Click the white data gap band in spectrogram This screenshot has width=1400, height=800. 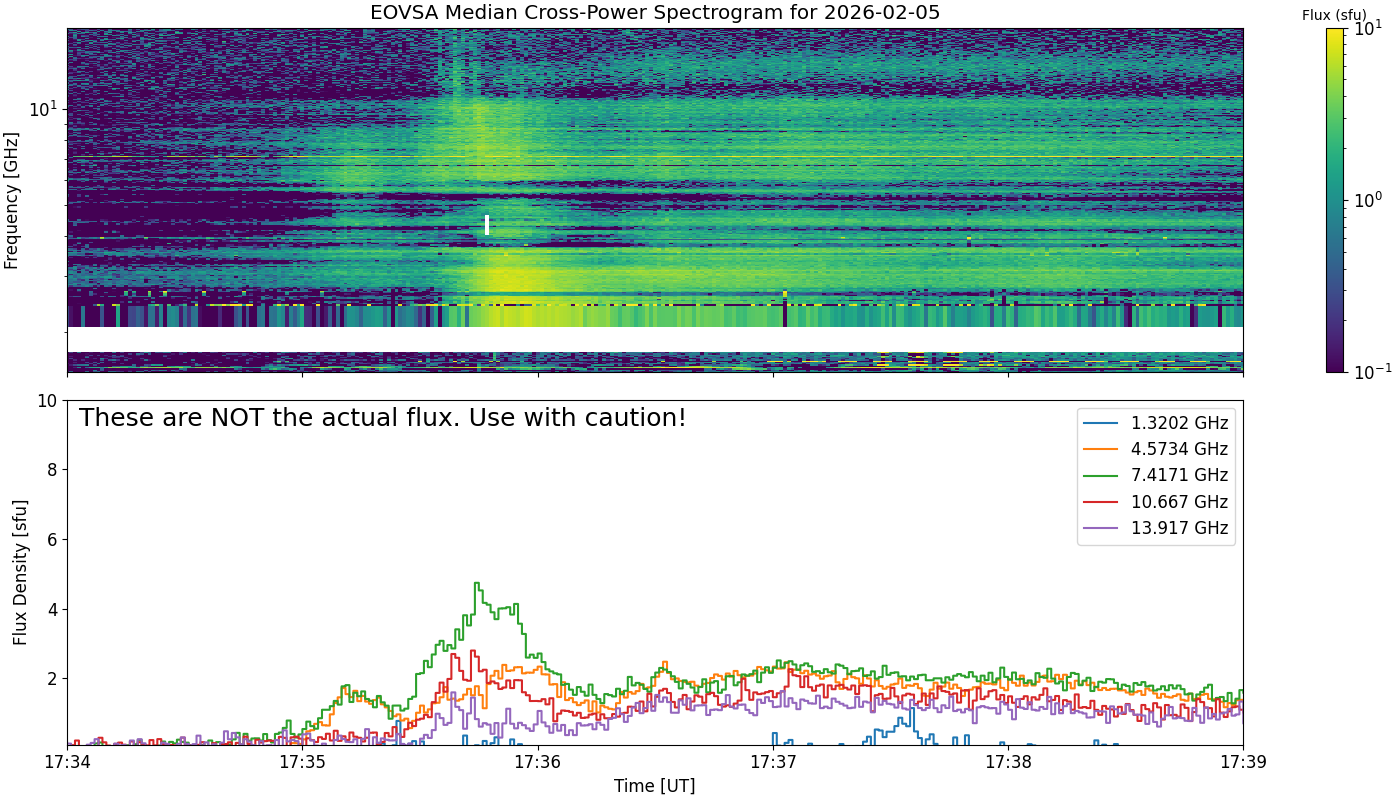[655, 339]
